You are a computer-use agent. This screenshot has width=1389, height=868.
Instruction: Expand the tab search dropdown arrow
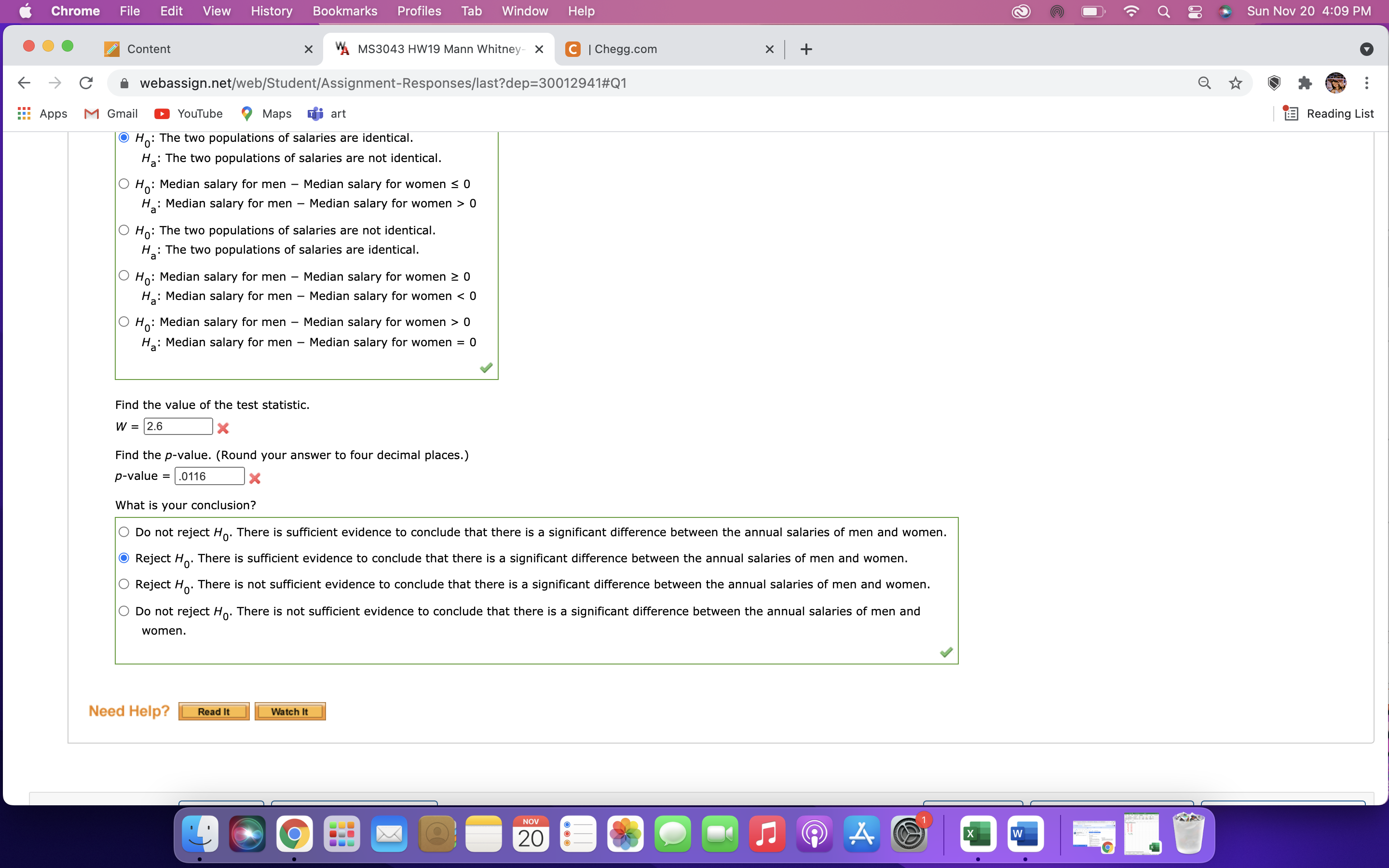click(1366, 49)
